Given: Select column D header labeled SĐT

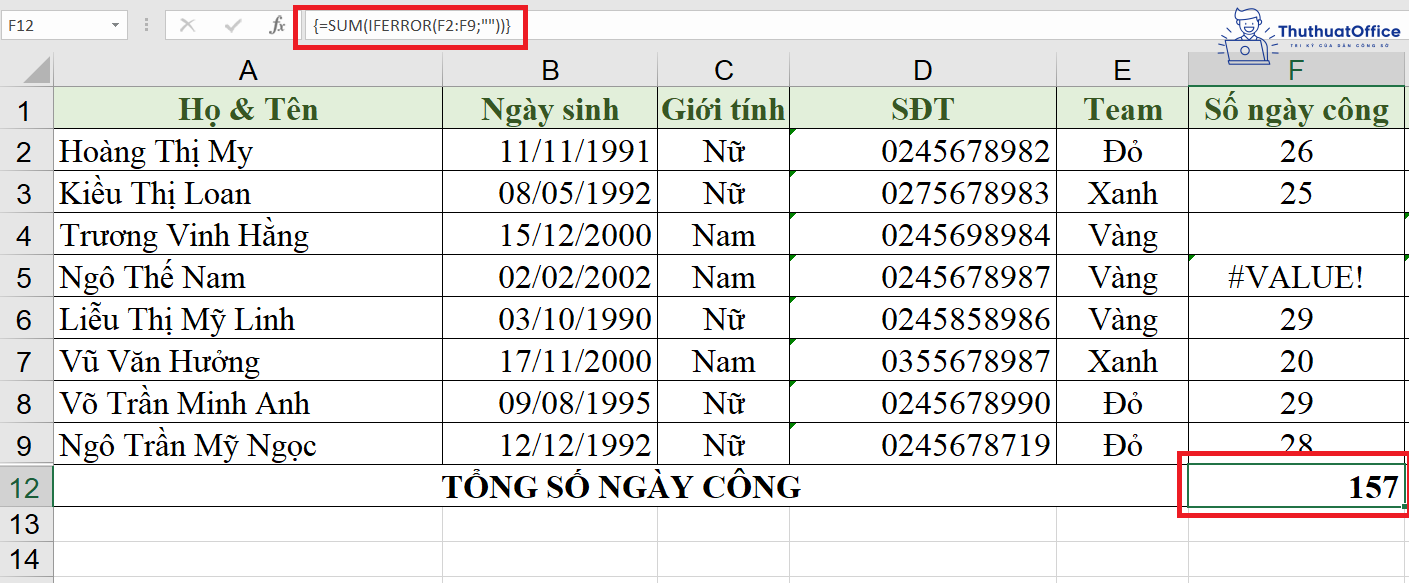Looking at the screenshot, I should [921, 70].
